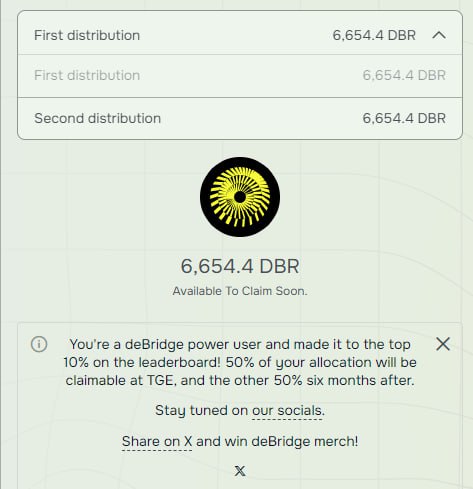Click the 'Share on X' link
473x489 pixels.
pyautogui.click(x=157, y=441)
